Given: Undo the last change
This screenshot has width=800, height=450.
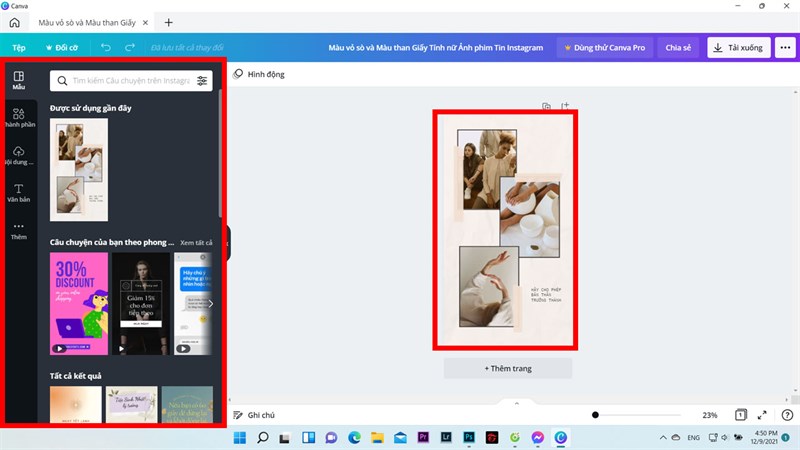Looking at the screenshot, I should pyautogui.click(x=106, y=47).
